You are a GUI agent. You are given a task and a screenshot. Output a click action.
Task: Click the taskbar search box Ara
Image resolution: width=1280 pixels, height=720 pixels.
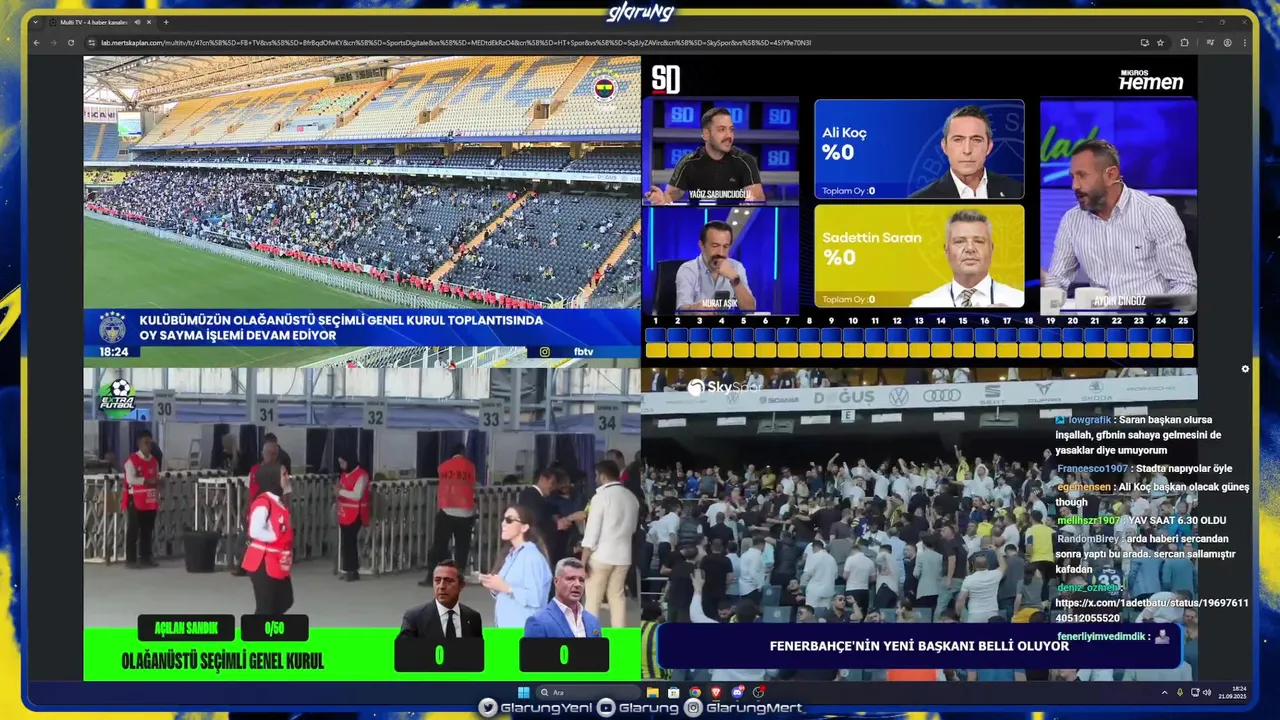click(x=588, y=692)
